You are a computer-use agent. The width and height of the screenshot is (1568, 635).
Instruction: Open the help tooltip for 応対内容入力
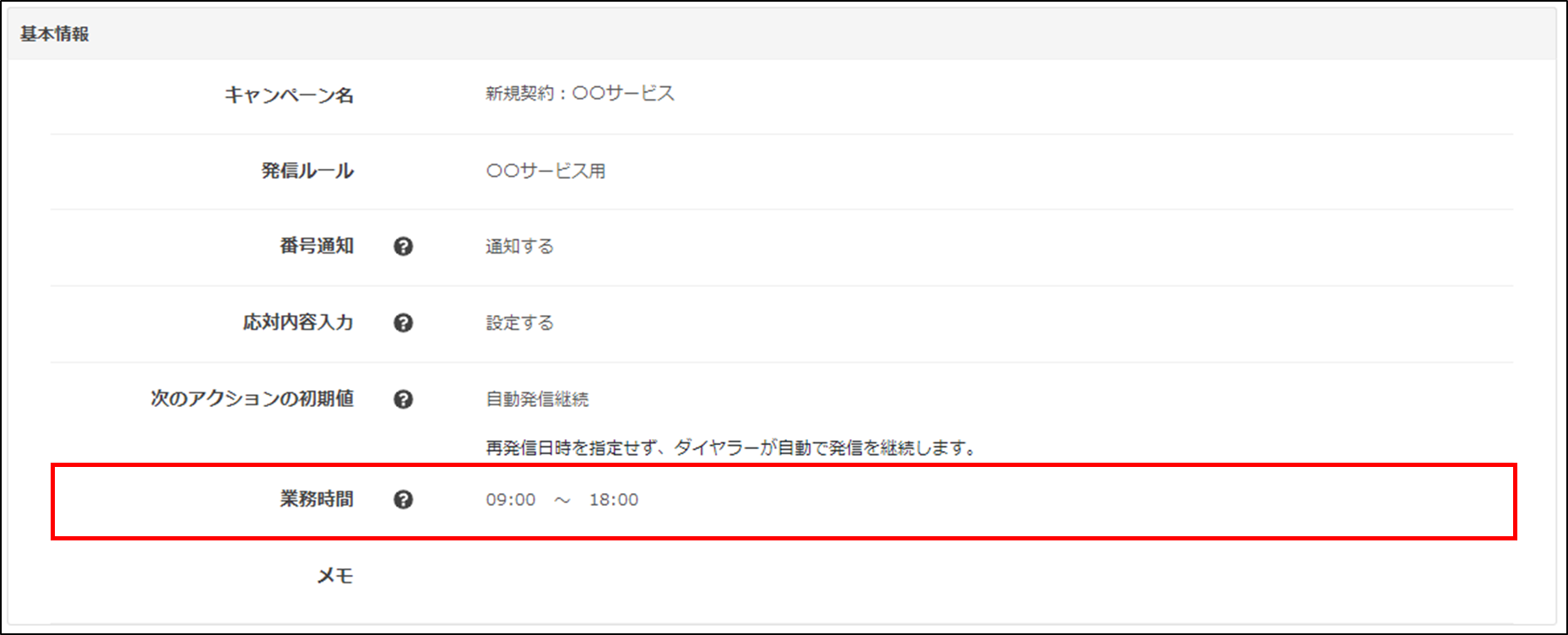[403, 323]
